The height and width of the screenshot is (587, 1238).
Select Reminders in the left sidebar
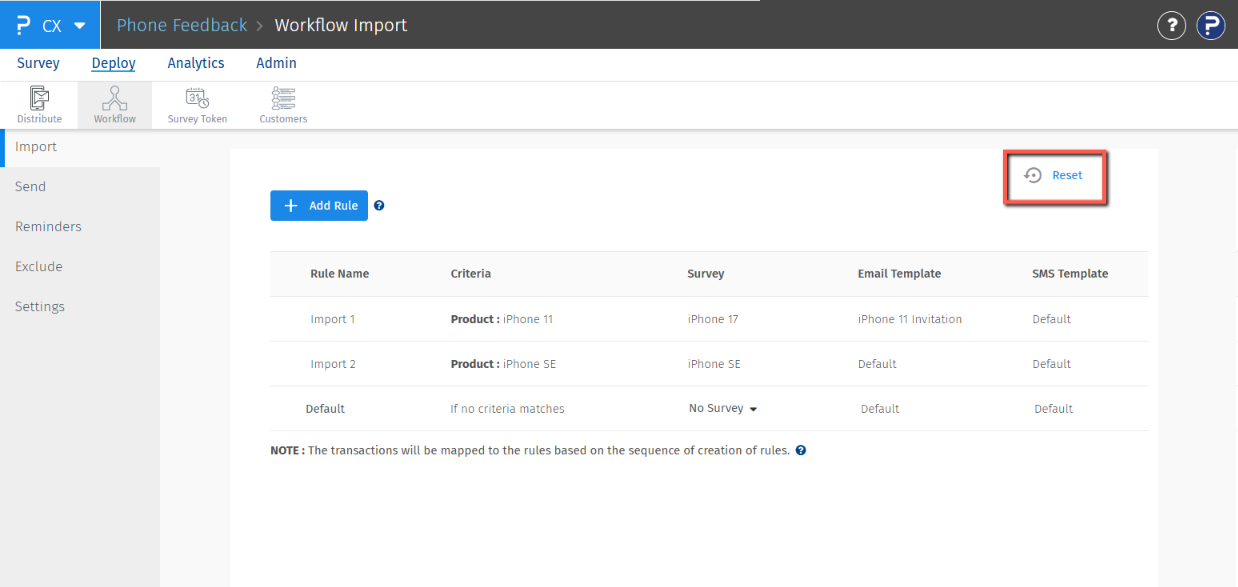tap(48, 227)
